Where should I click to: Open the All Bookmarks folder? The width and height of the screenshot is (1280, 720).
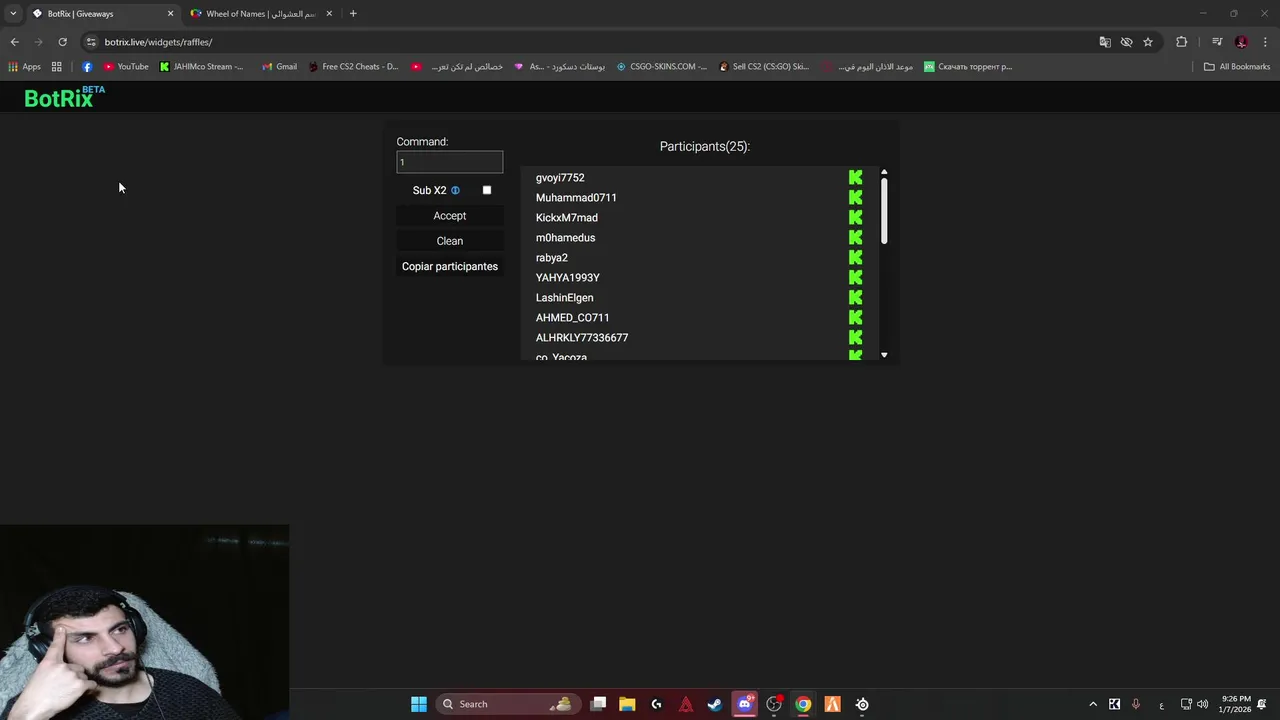tap(1237, 67)
